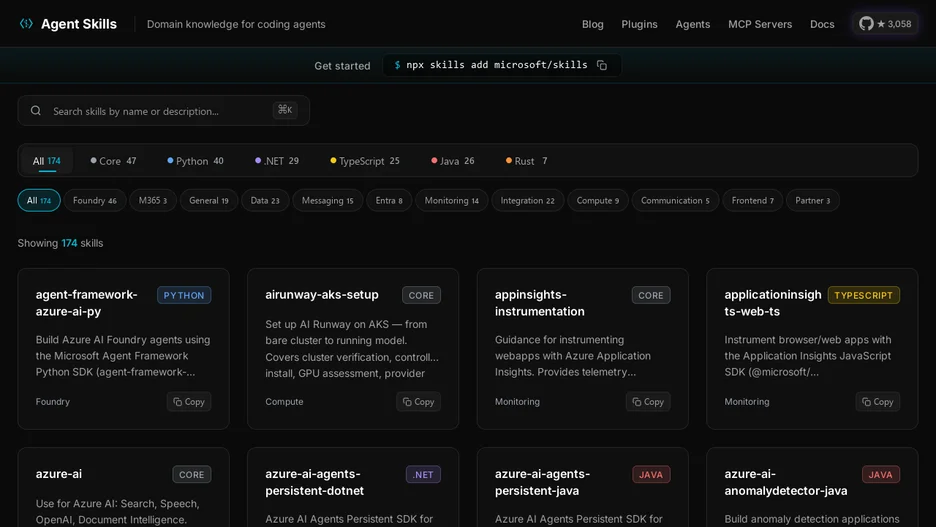
Task: Click the JAVA badge on agents-persistent-java card
Action: [x=651, y=474]
